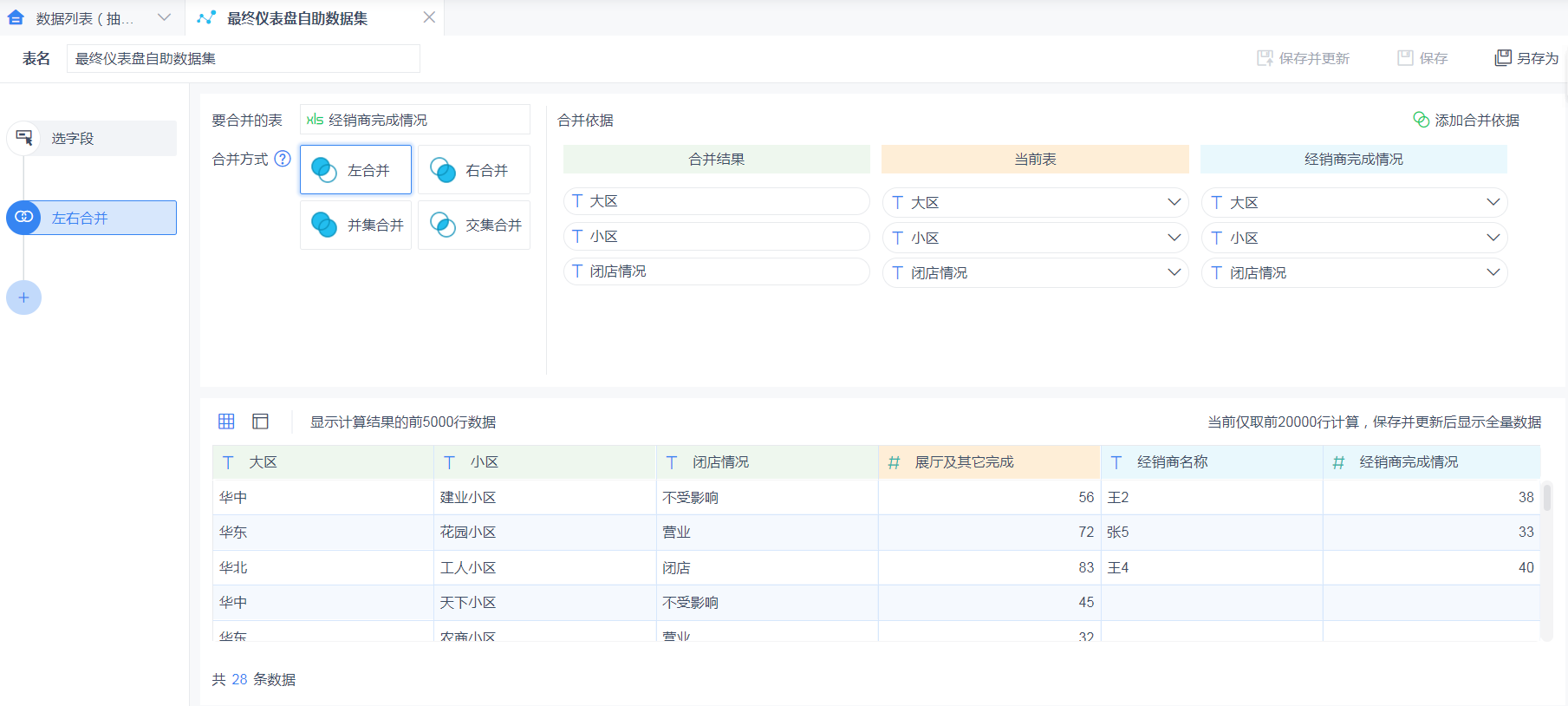Click the 左右合并 link icon
This screenshot has height=706, width=1568.
tap(23, 217)
